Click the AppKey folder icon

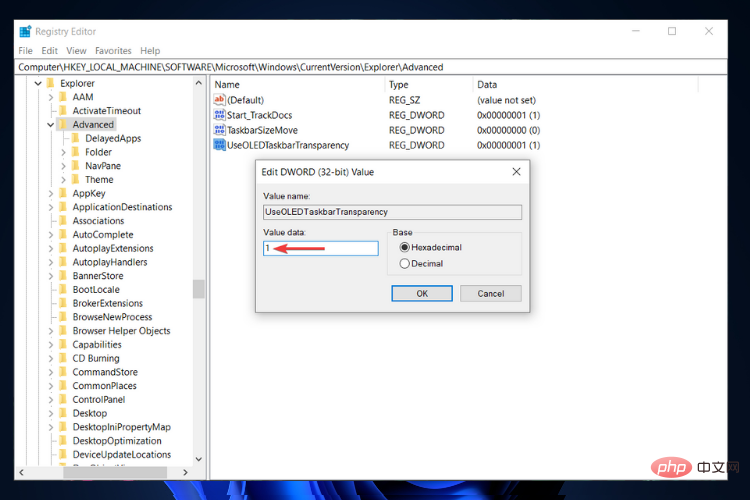(x=63, y=193)
